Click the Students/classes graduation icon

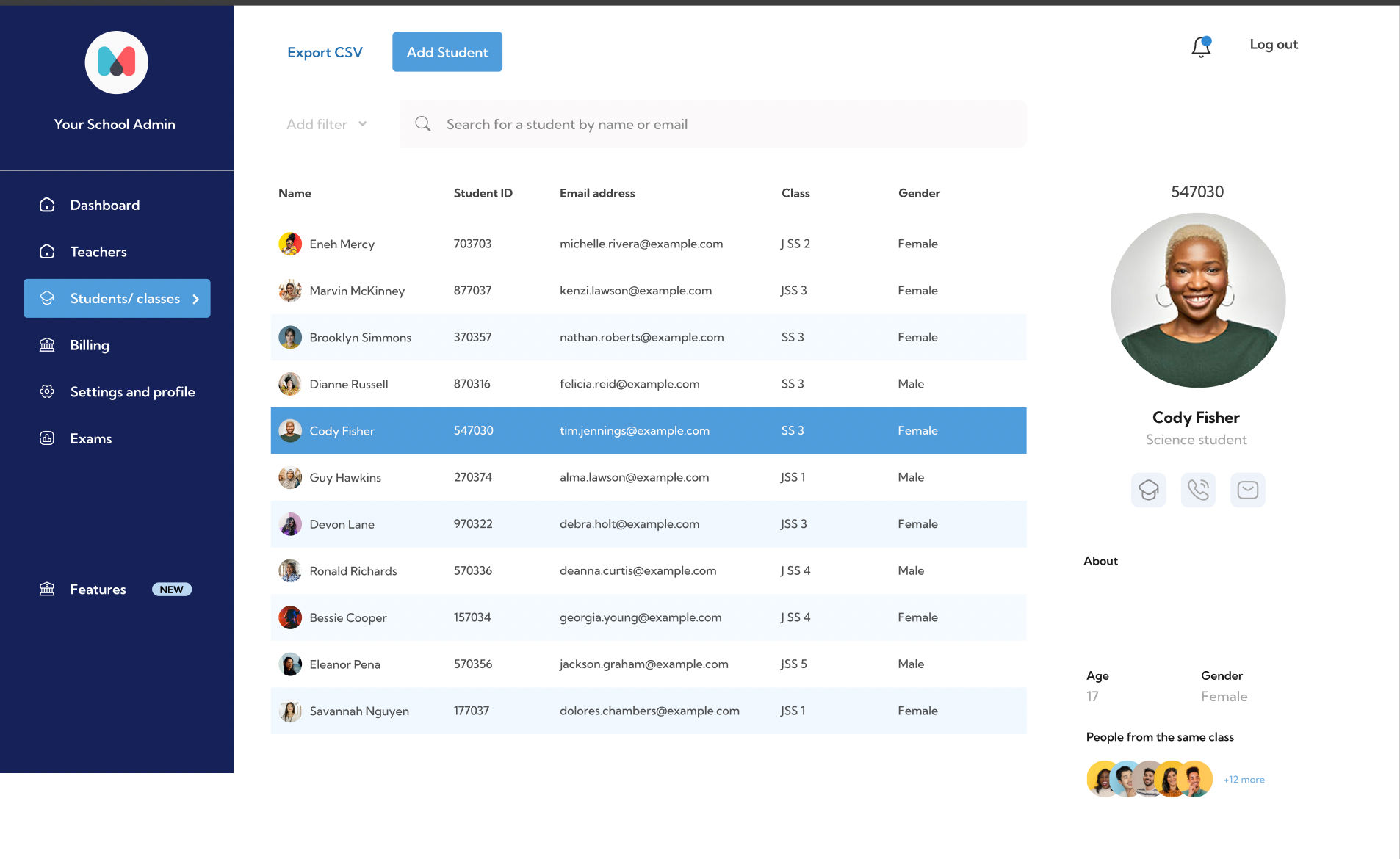tap(47, 298)
